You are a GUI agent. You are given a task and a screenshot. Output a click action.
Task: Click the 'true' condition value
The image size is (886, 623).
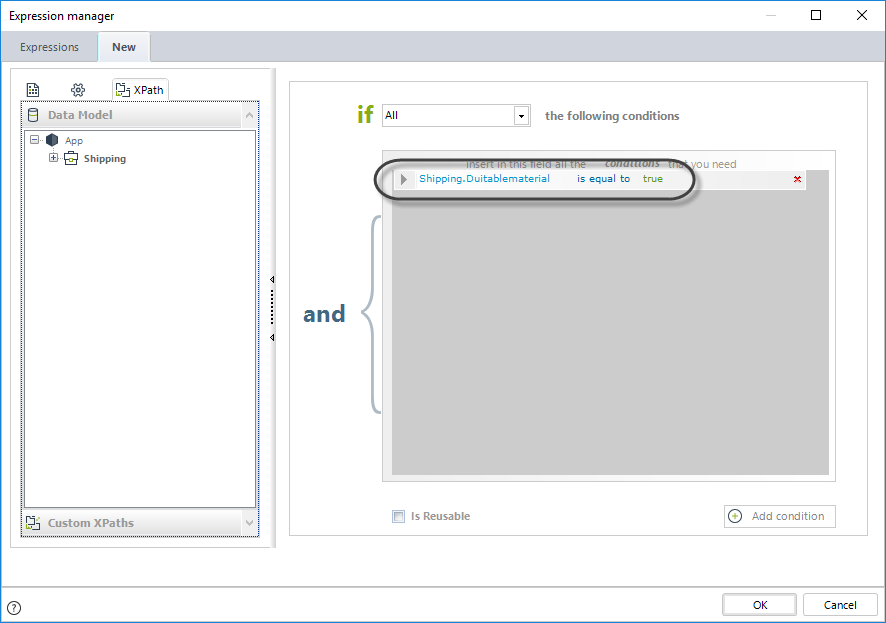pos(653,178)
